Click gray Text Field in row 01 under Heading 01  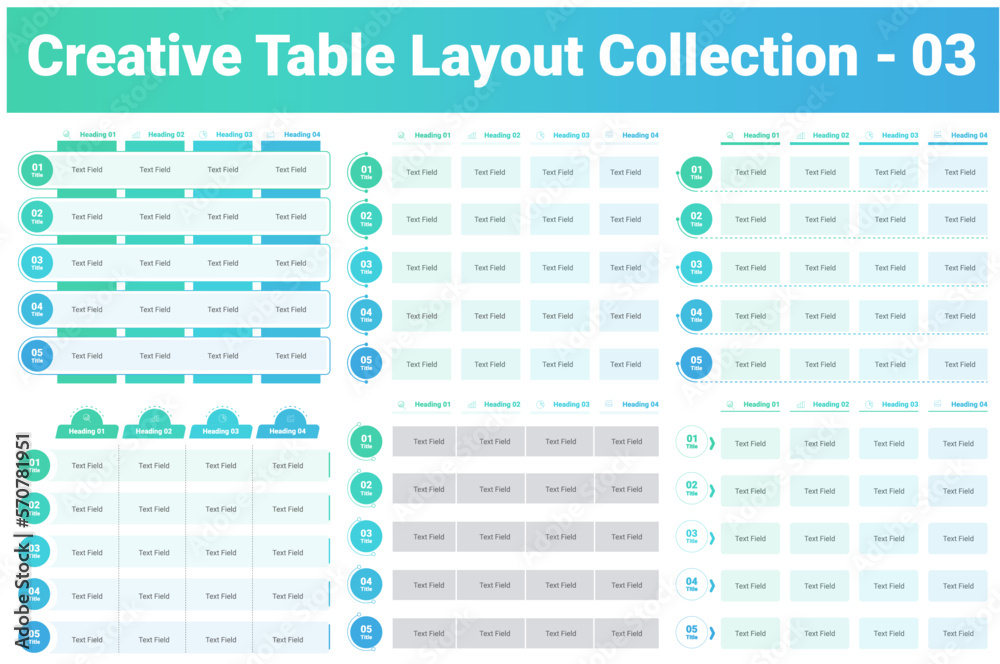pos(424,441)
